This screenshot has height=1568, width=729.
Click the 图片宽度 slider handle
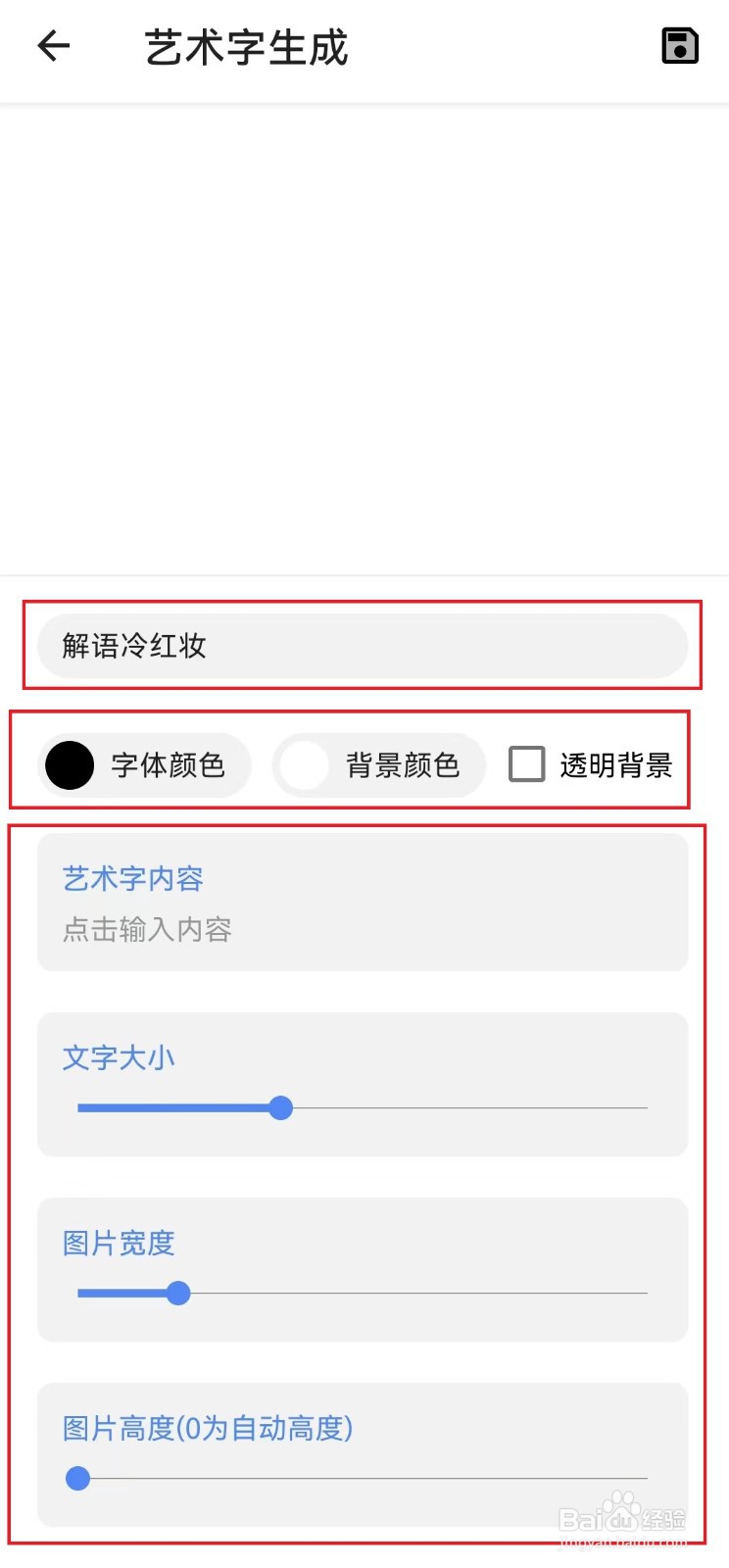178,1294
